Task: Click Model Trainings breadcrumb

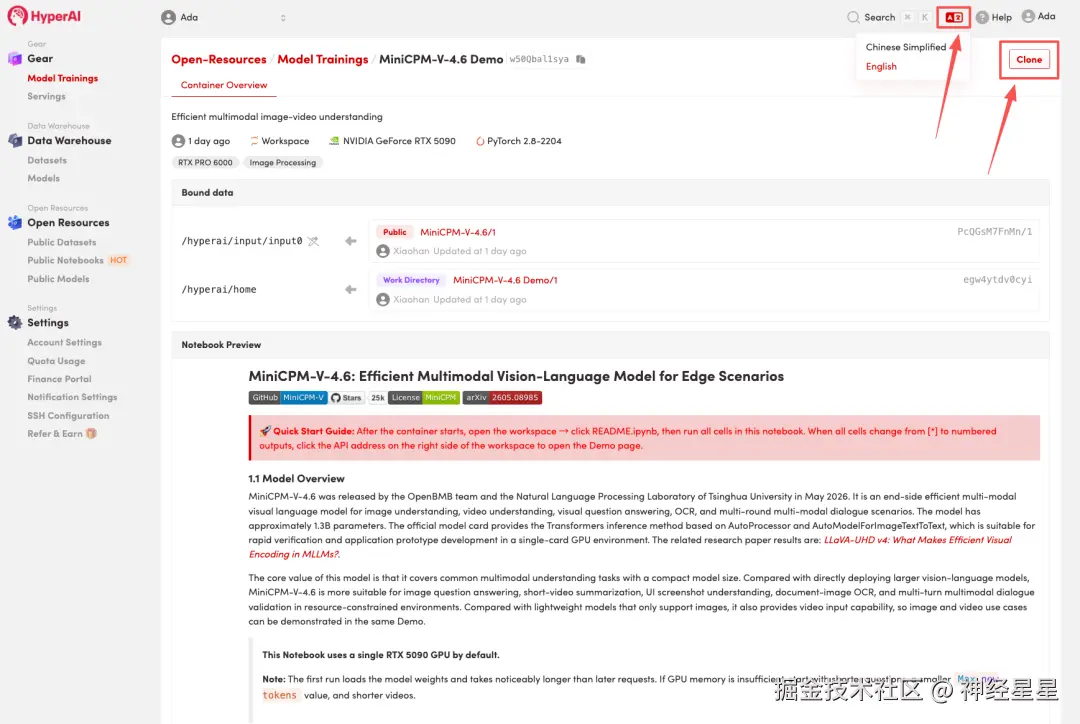Action: 322,59
